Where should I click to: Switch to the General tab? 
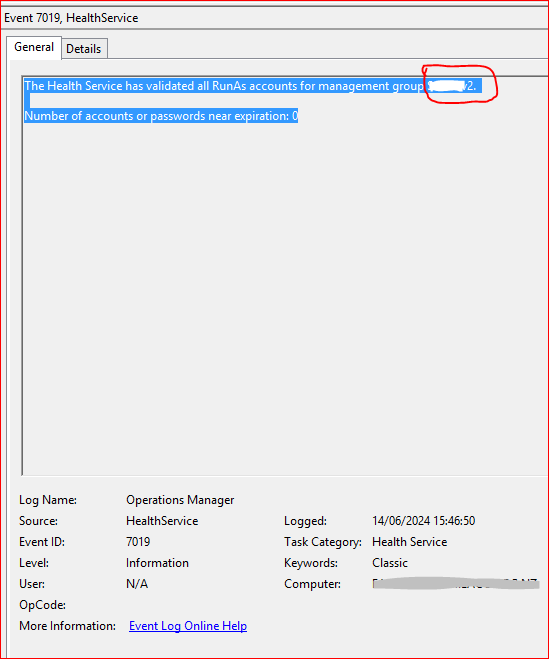click(34, 47)
